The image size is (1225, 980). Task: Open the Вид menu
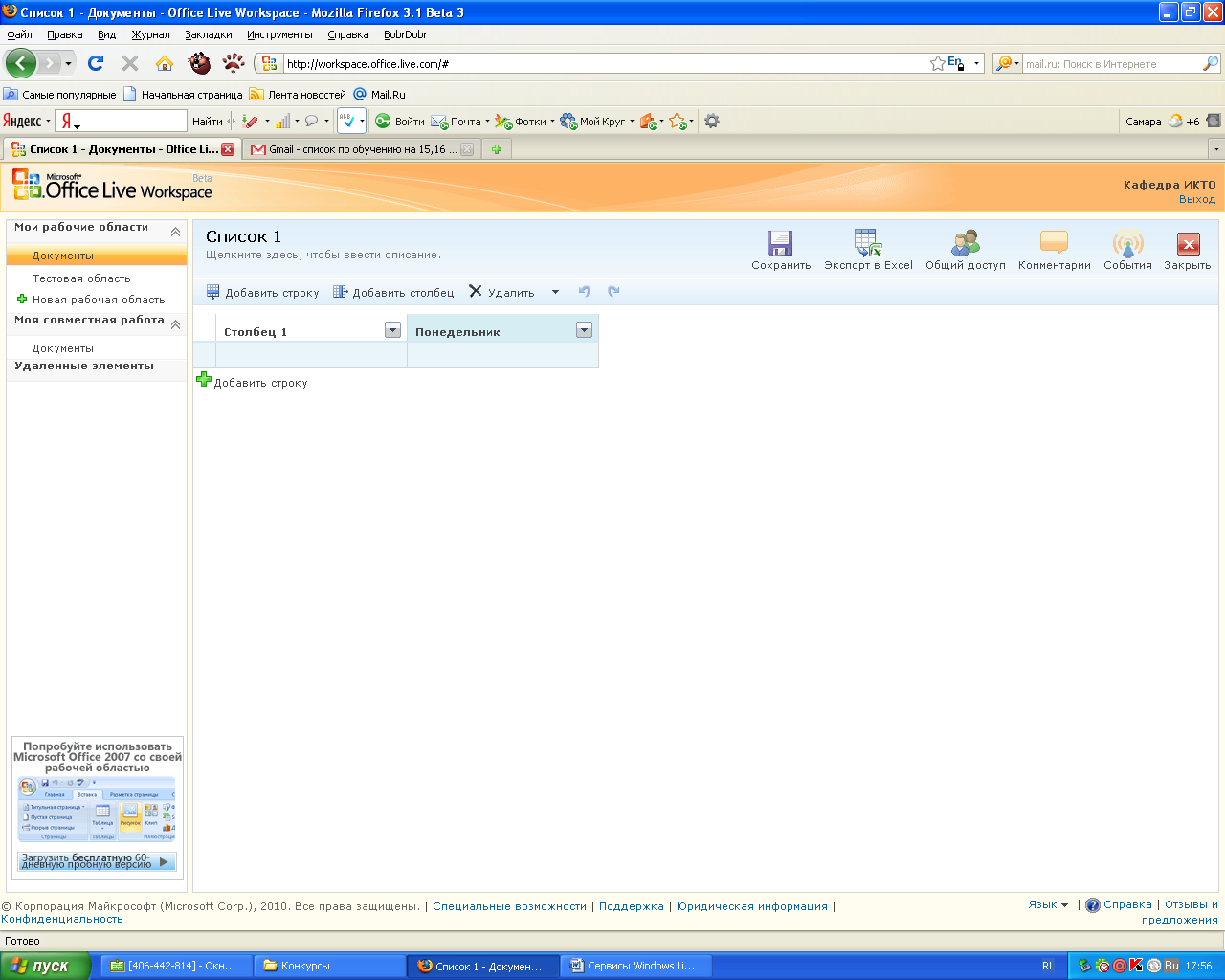coord(107,34)
